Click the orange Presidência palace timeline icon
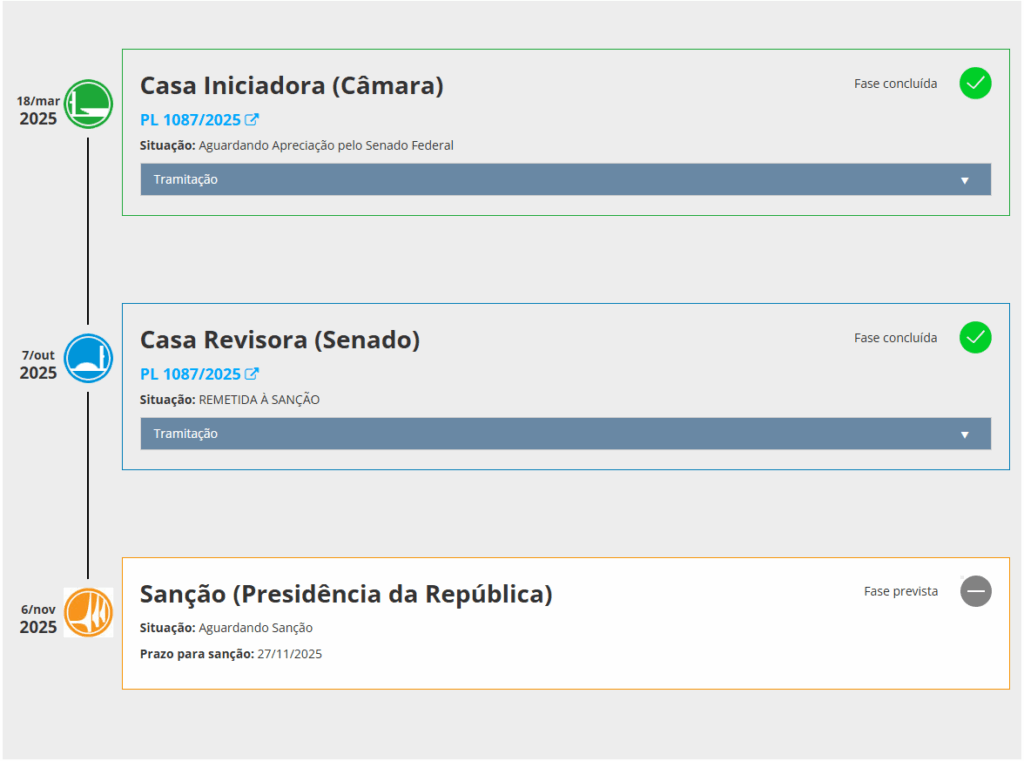 tap(88, 612)
